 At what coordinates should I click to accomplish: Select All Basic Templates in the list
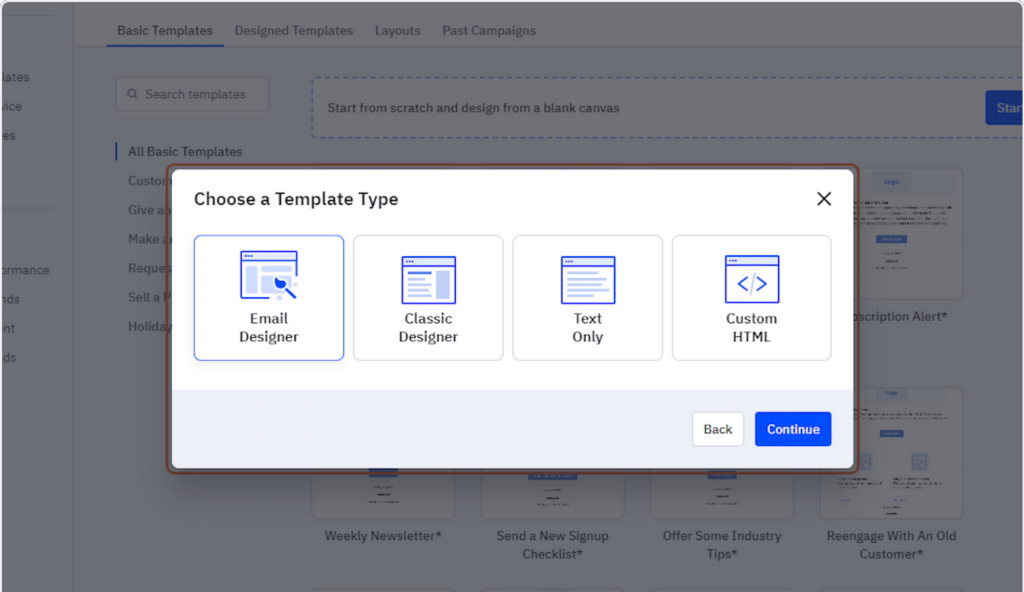185,151
